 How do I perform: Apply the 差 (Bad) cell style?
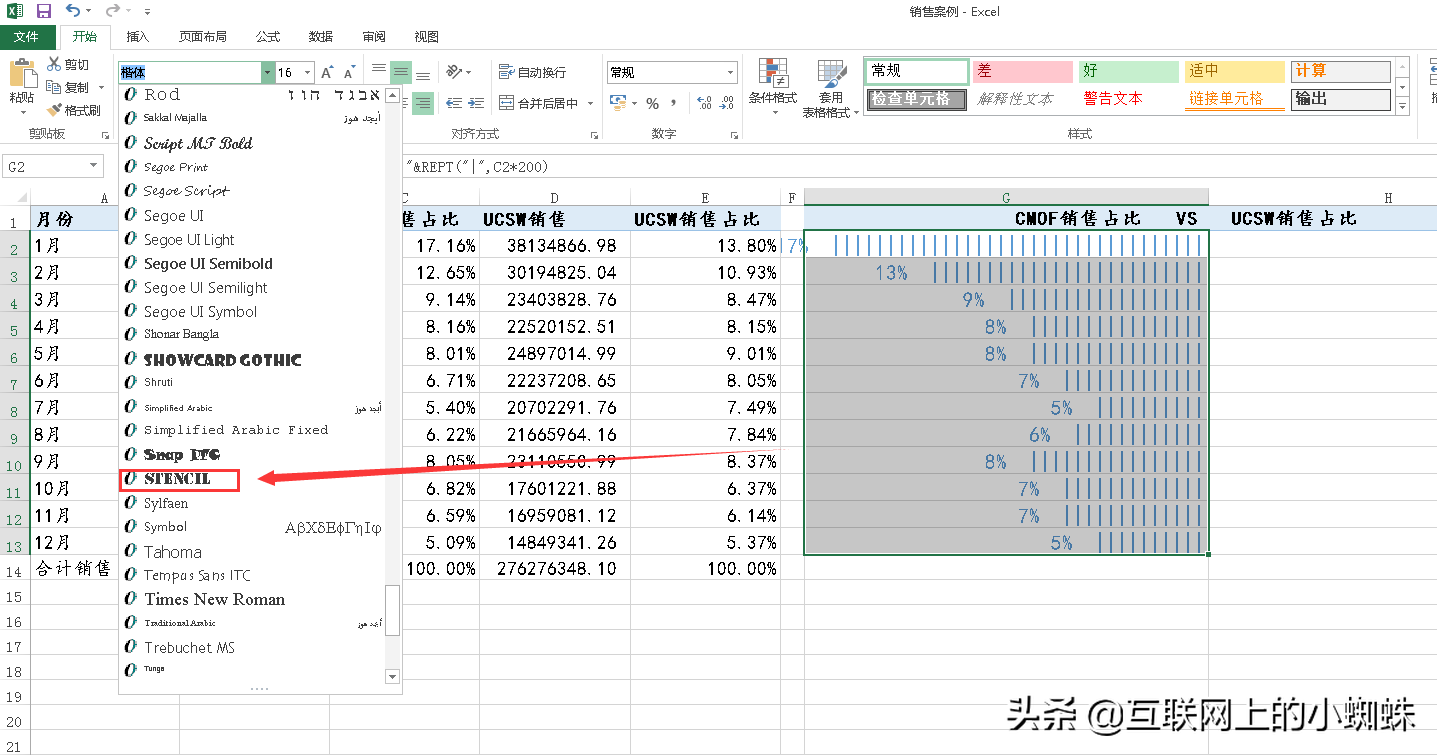(x=1022, y=71)
